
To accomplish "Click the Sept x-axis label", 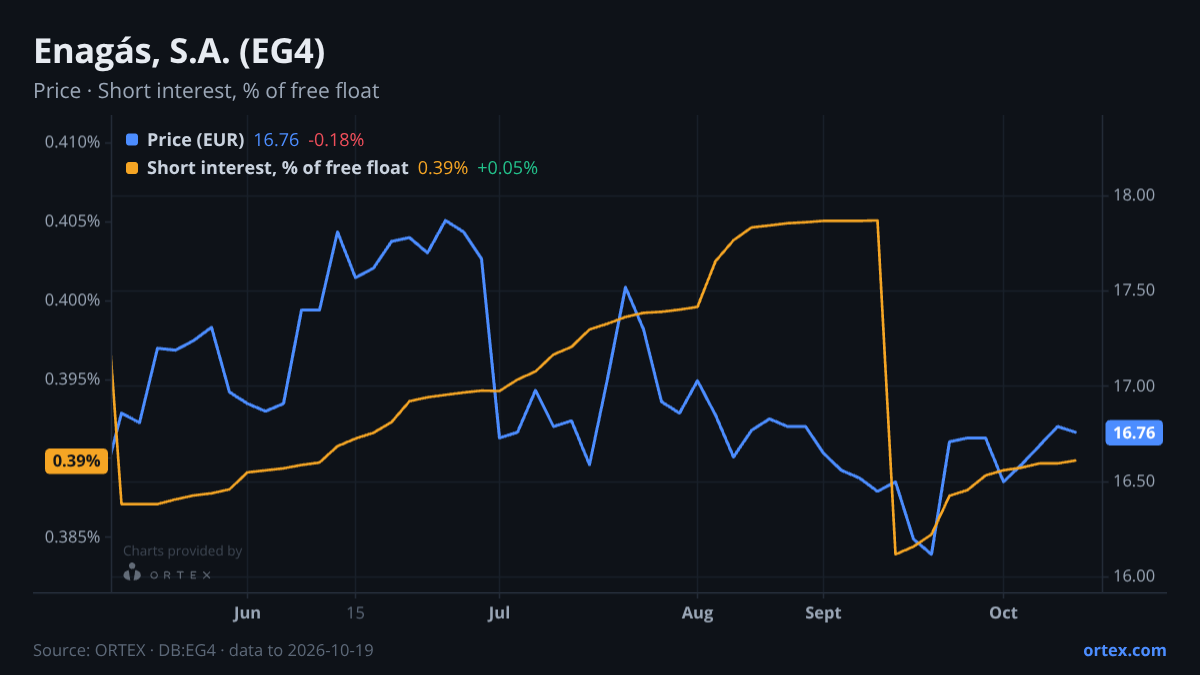I will point(823,613).
